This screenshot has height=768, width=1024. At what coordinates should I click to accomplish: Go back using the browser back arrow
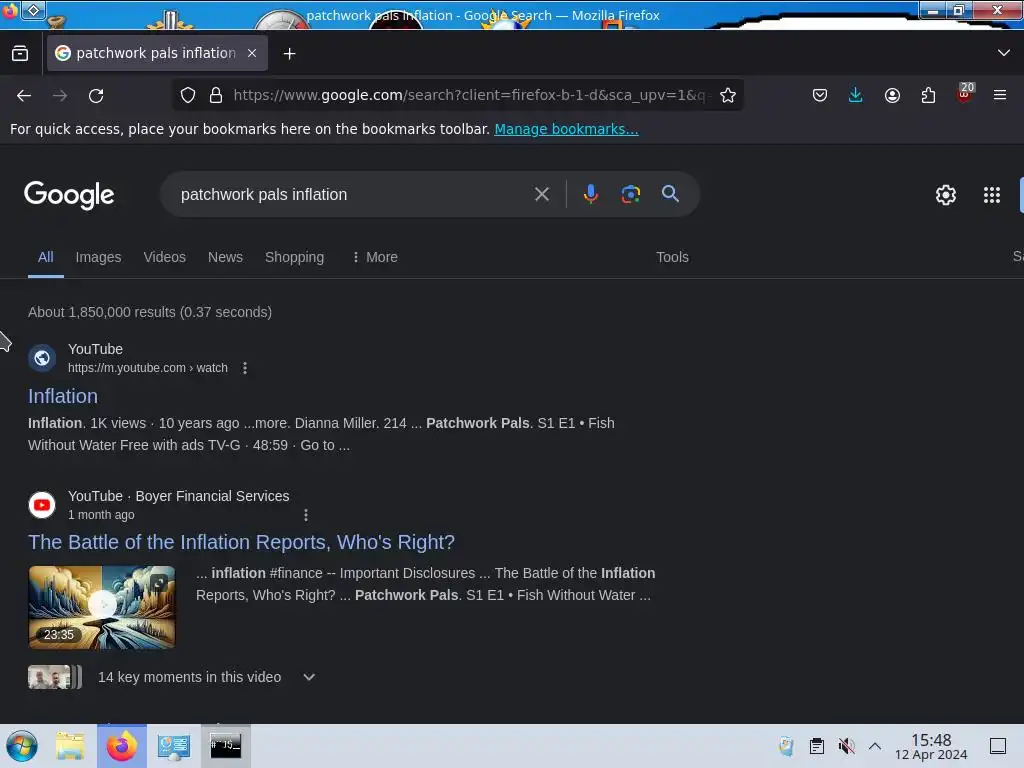click(x=24, y=96)
